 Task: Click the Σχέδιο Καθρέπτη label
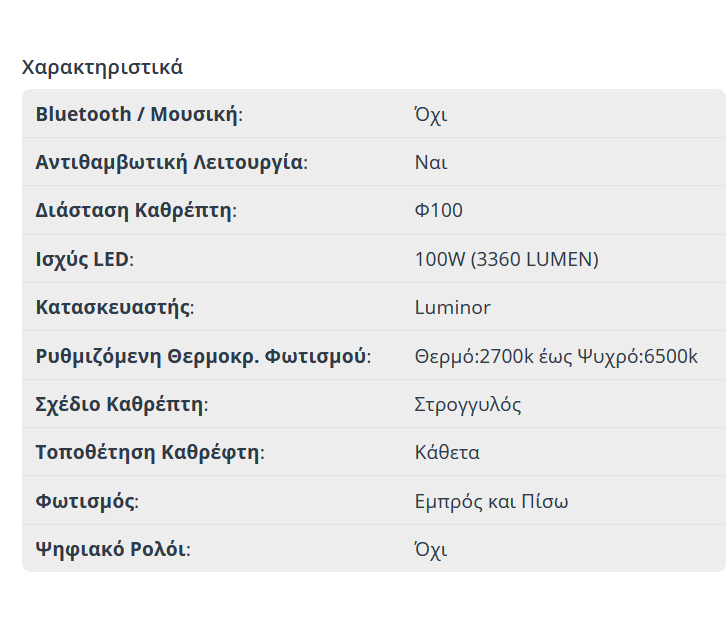[120, 404]
